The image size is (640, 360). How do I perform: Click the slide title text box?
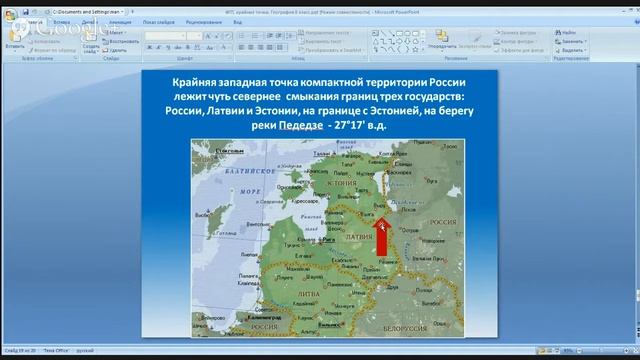tap(319, 104)
